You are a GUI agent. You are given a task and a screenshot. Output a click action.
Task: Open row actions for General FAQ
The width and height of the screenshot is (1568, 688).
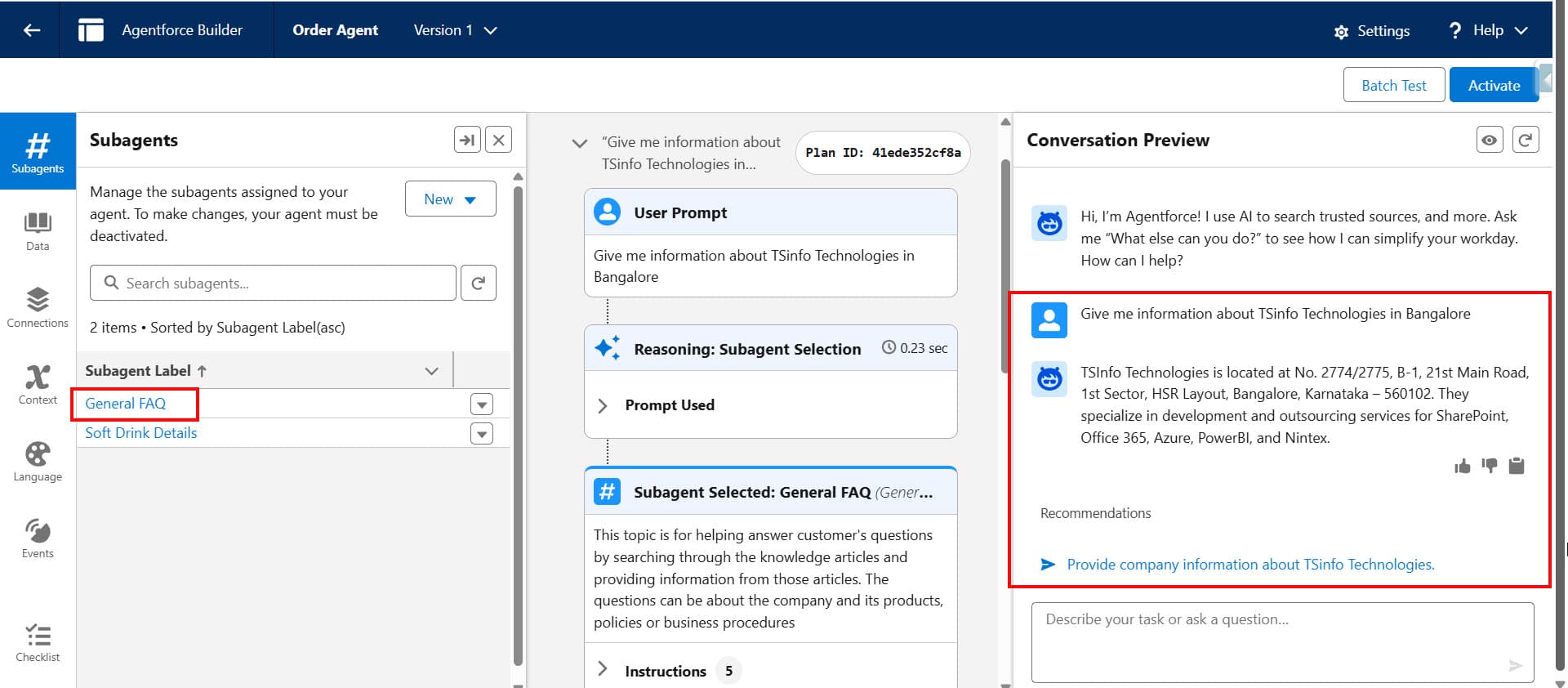tap(482, 404)
